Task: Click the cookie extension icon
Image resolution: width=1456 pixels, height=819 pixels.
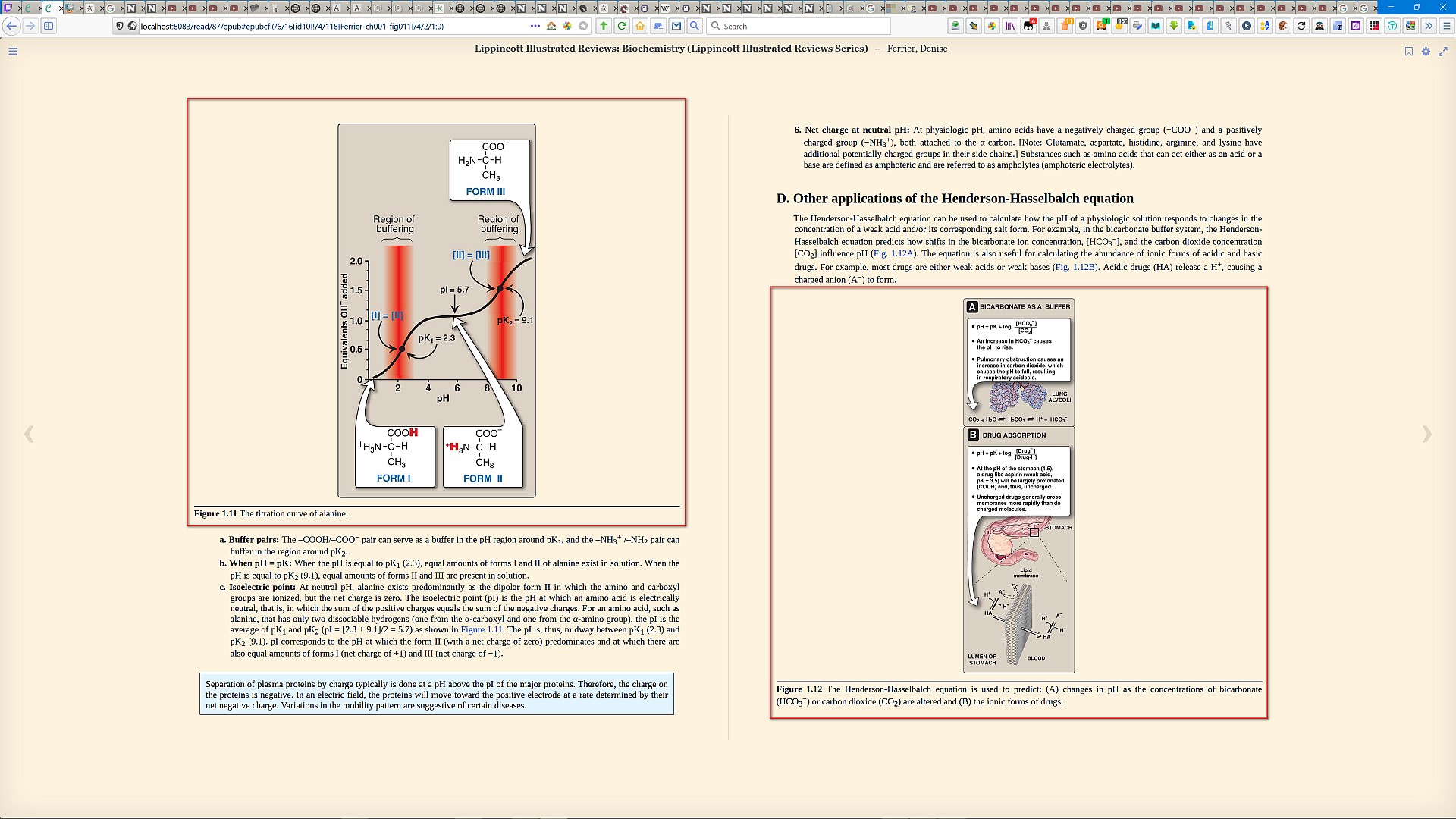Action: [1283, 26]
